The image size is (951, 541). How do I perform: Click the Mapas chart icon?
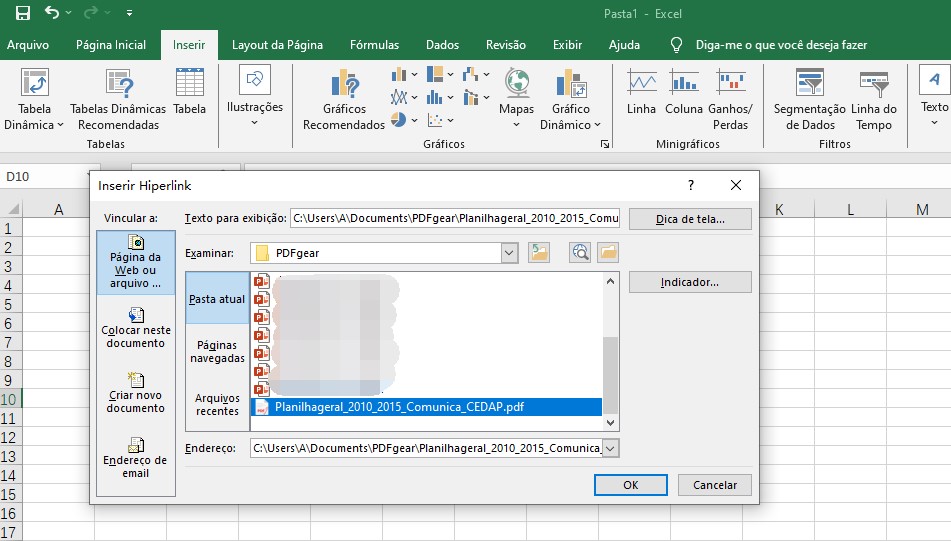tap(517, 83)
